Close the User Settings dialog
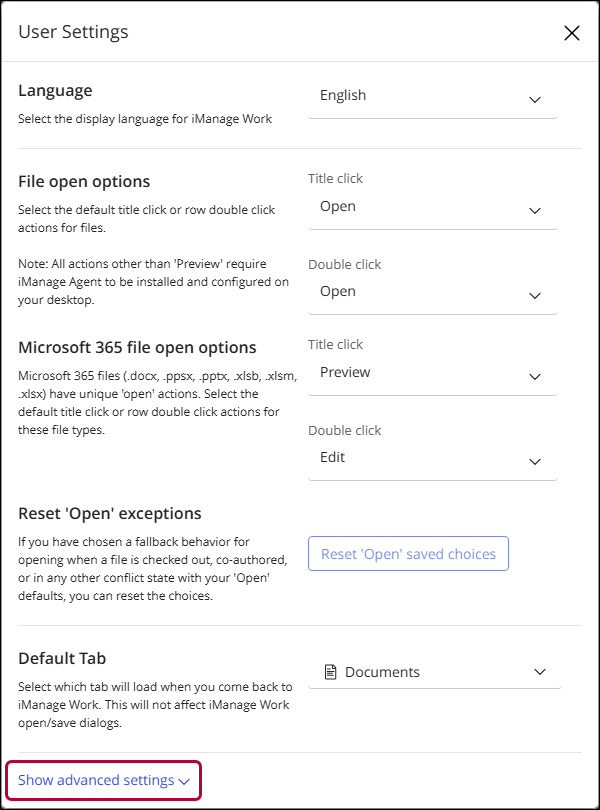The image size is (600, 810). pyautogui.click(x=572, y=33)
